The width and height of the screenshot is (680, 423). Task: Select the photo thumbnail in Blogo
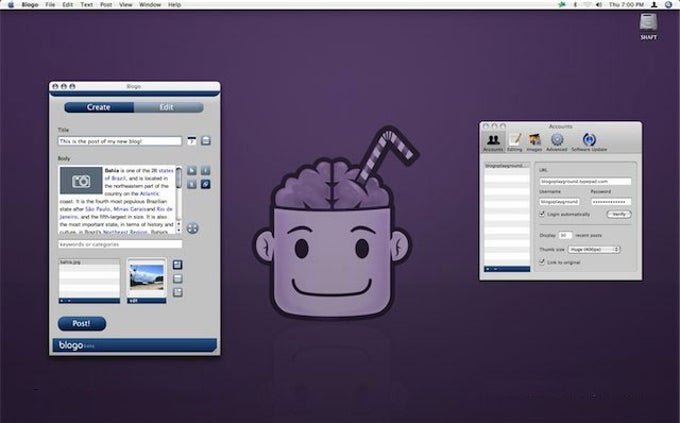tap(147, 278)
